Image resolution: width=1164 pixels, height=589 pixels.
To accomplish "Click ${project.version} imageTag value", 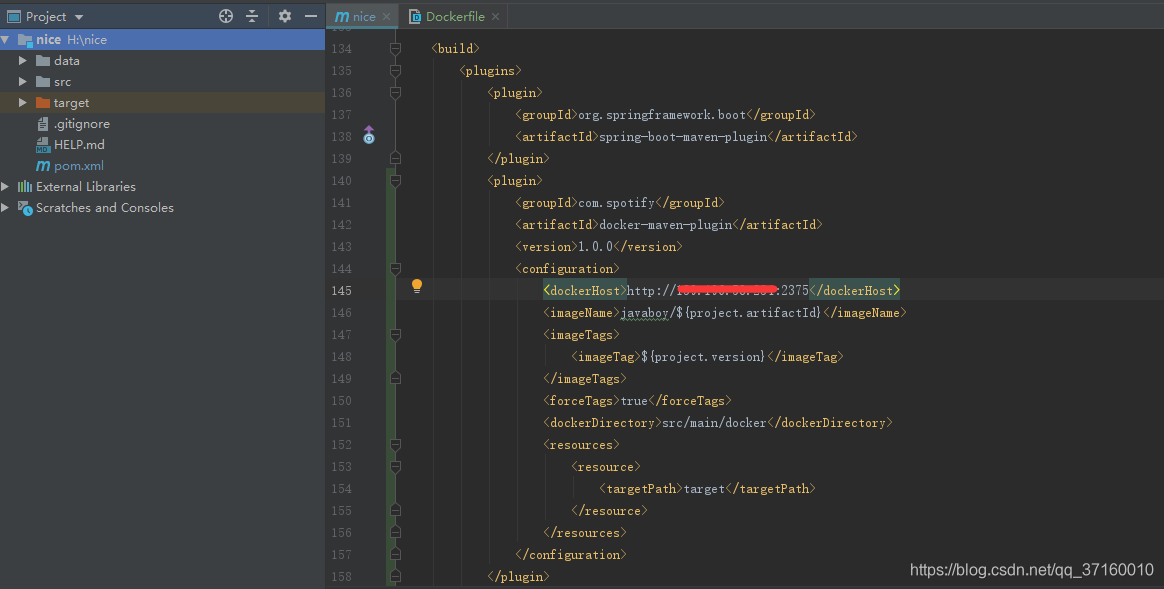I will point(702,357).
